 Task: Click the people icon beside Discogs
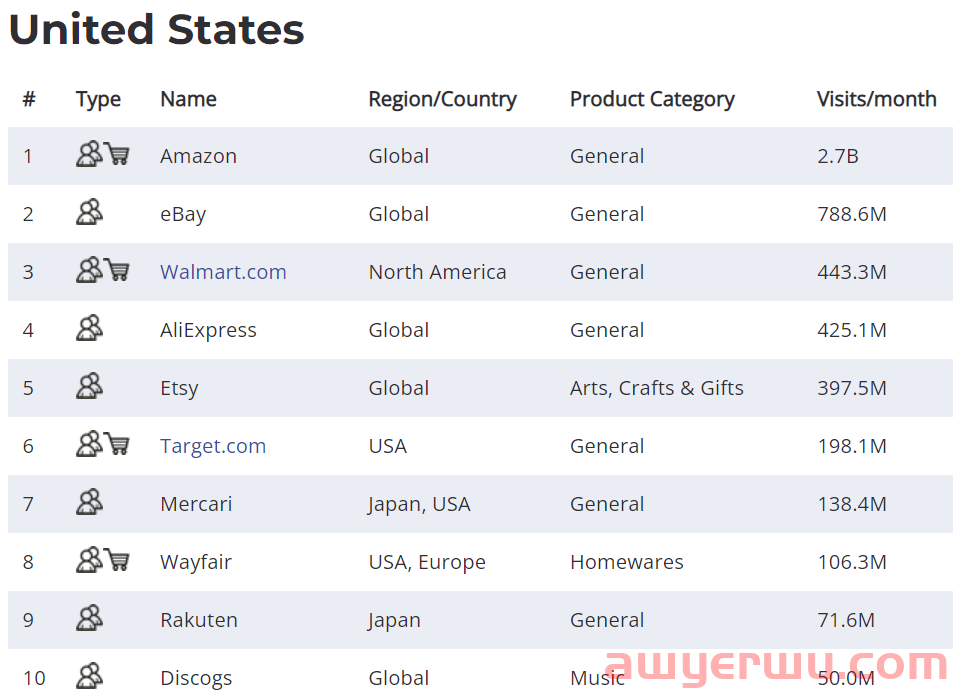click(89, 676)
